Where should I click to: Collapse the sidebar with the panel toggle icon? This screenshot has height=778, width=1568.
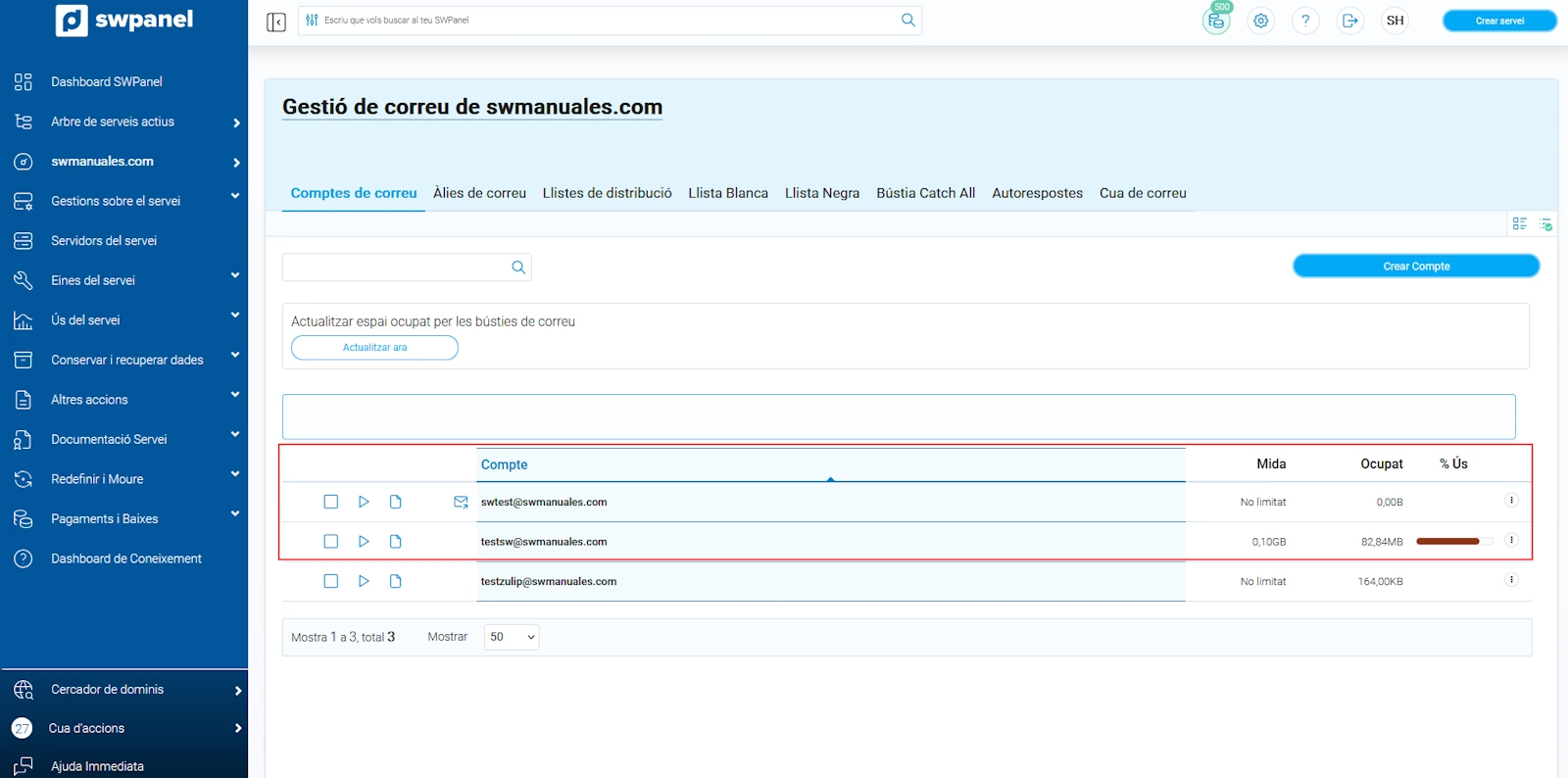pos(276,22)
